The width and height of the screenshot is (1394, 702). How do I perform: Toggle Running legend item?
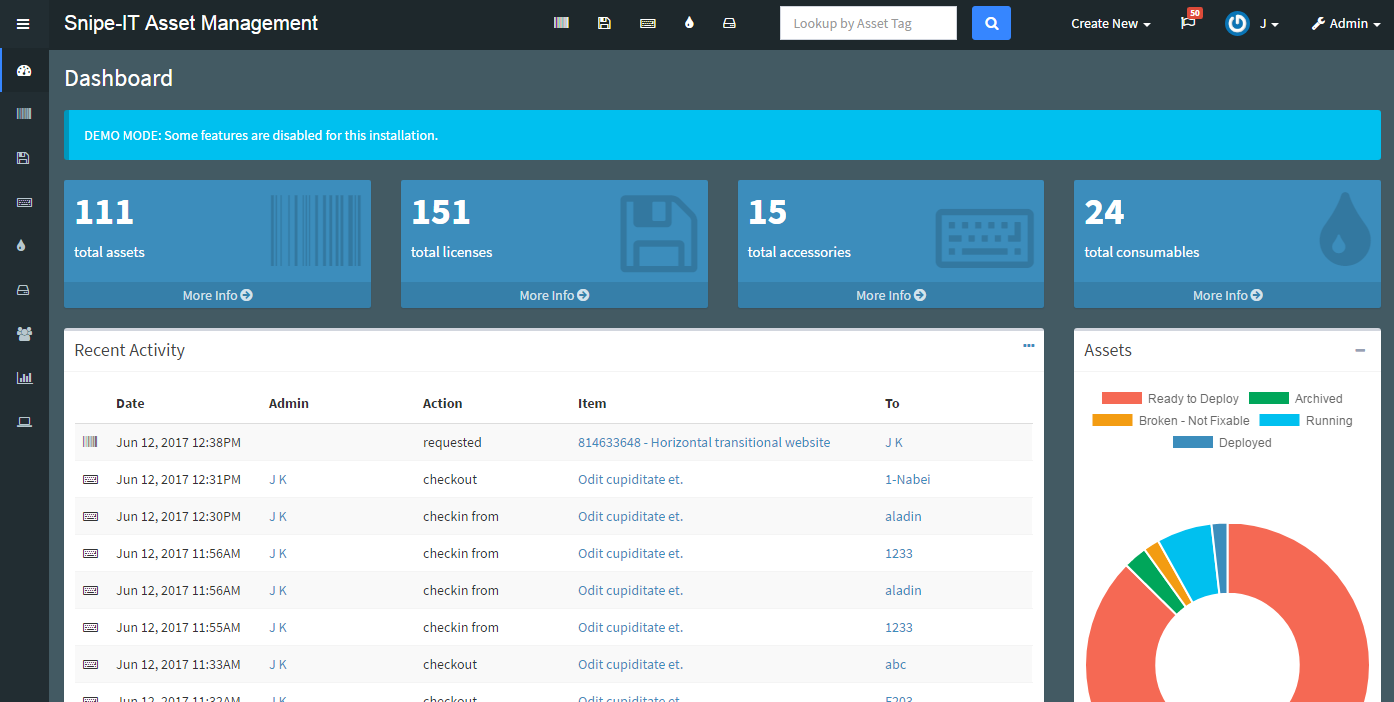point(1306,420)
